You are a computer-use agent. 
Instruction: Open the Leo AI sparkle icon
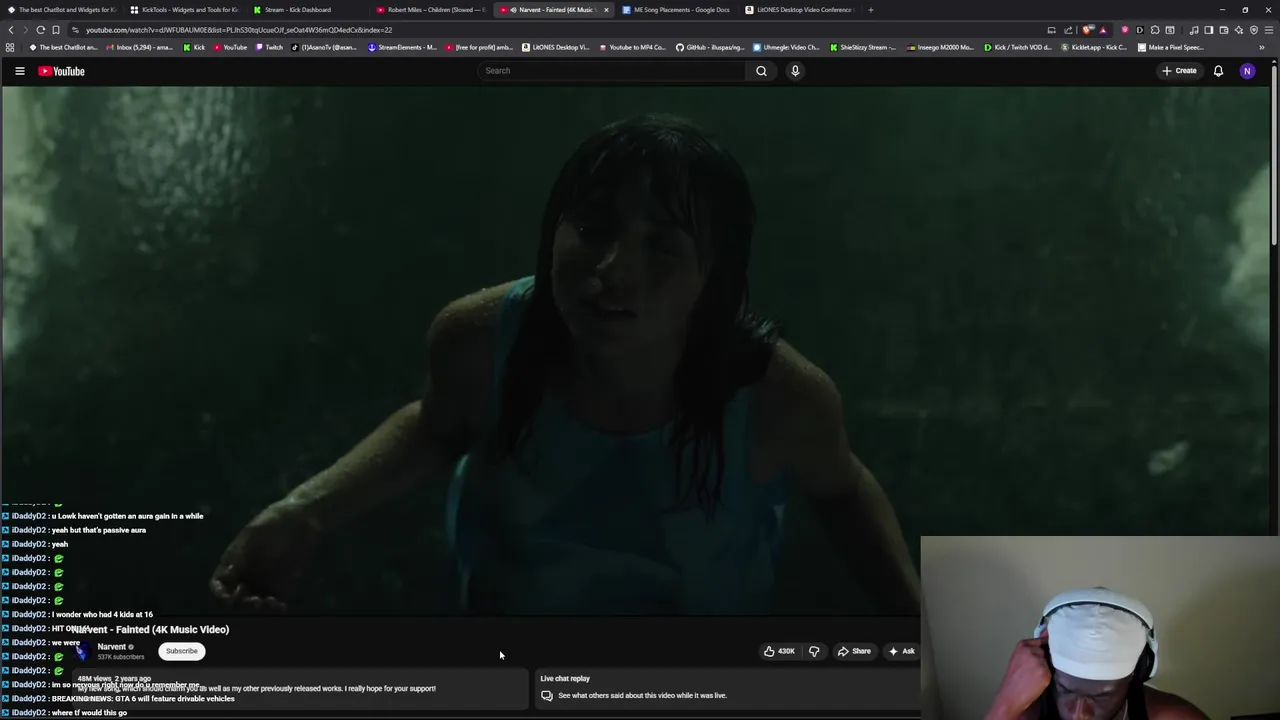click(1239, 30)
